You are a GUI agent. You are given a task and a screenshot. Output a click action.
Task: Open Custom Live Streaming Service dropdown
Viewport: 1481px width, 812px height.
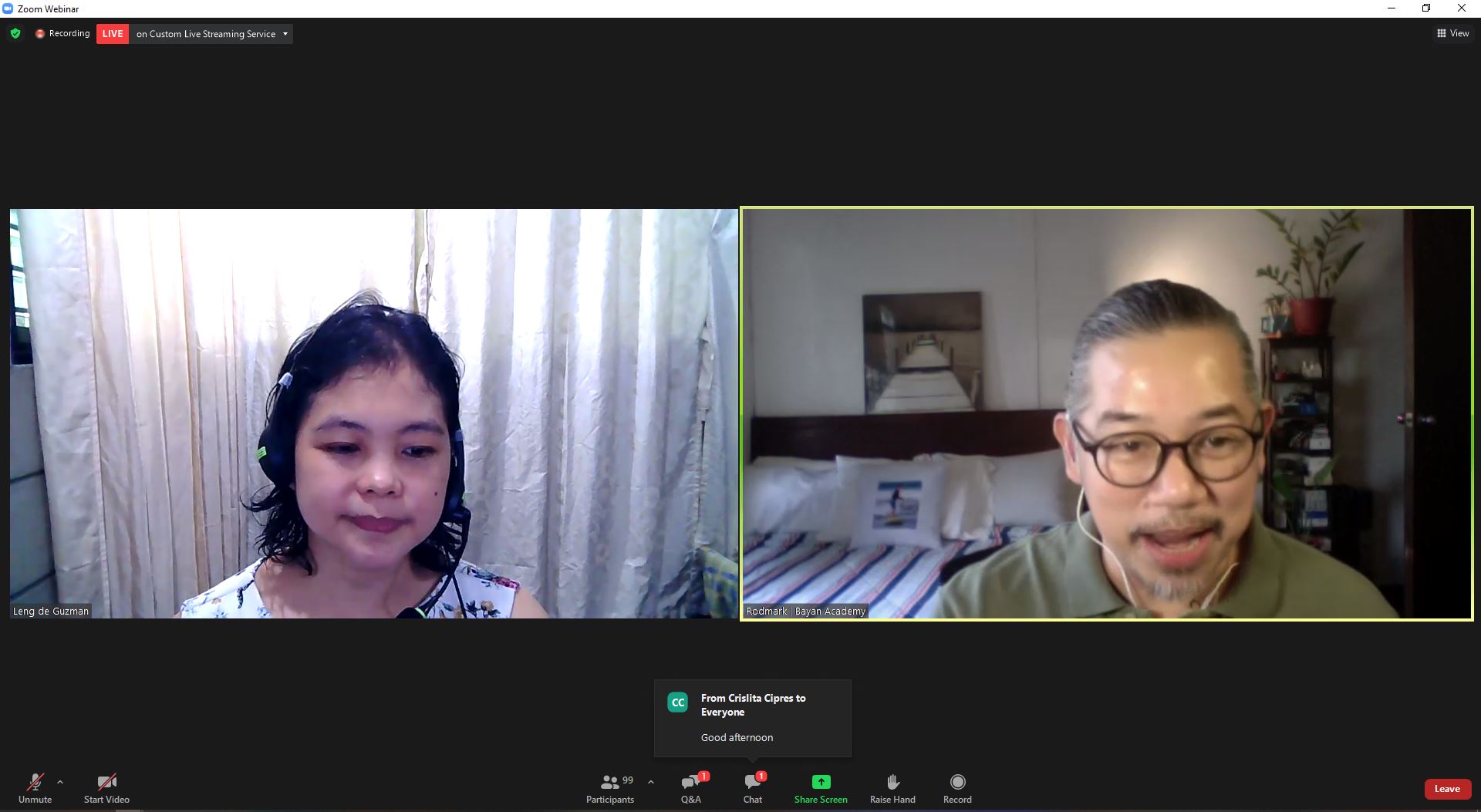click(211, 34)
